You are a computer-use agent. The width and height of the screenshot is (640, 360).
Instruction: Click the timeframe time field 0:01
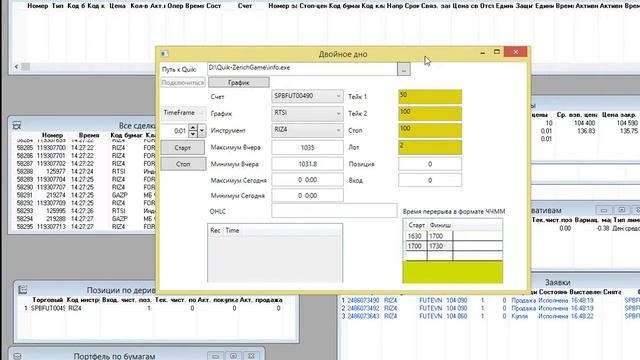pos(175,131)
